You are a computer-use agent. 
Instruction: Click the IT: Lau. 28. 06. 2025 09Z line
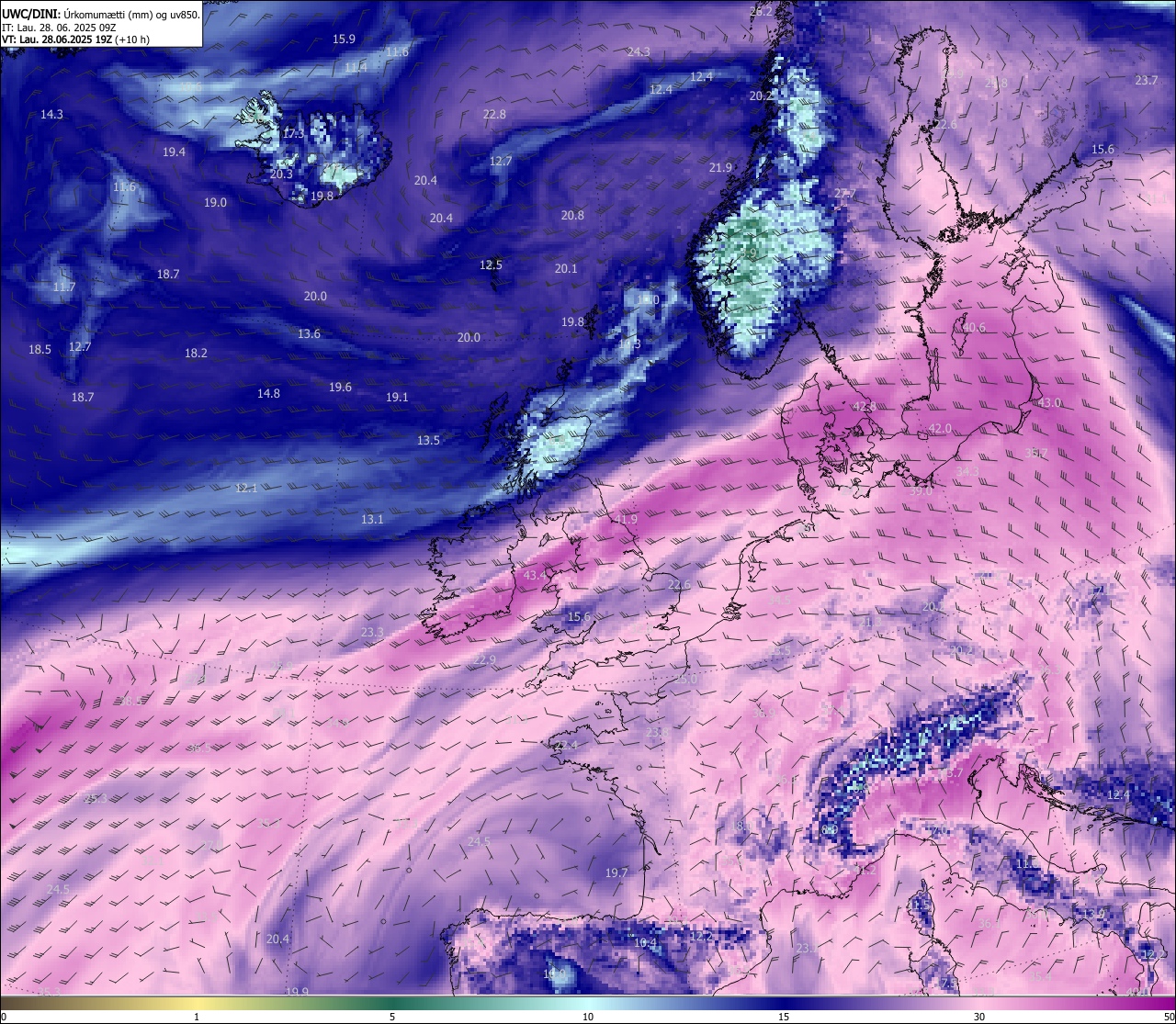click(59, 28)
